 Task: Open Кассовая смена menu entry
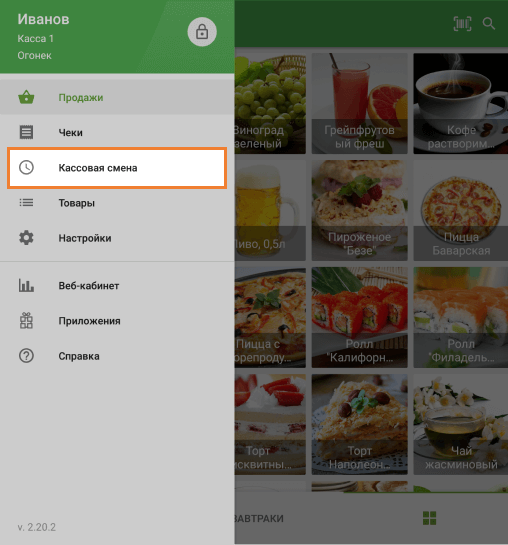[x=117, y=168]
